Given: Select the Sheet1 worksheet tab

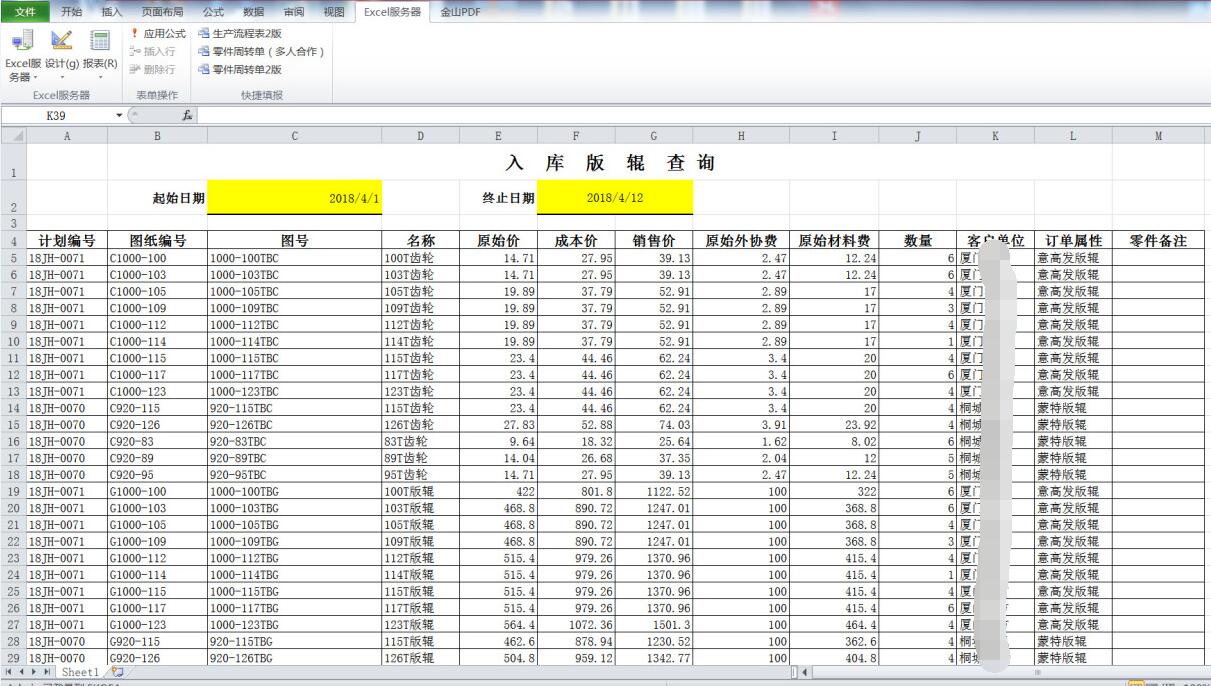Looking at the screenshot, I should tap(80, 673).
